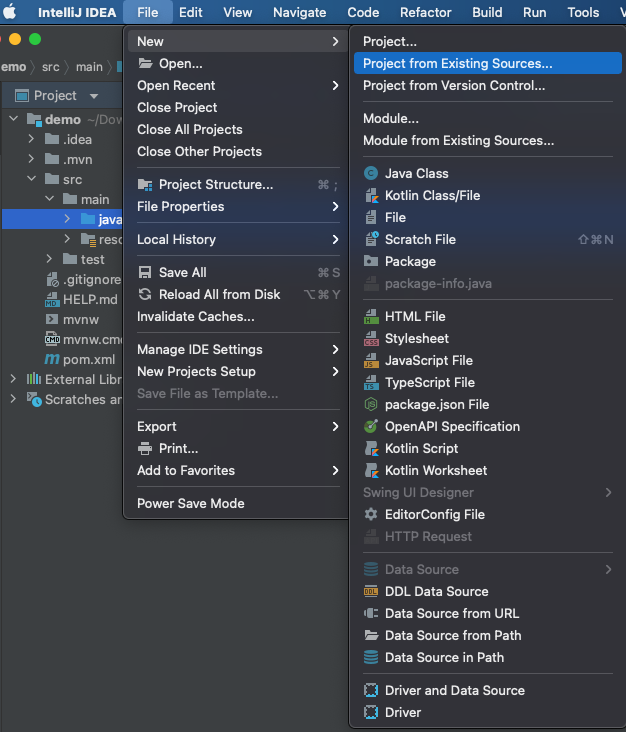Expand Scratches and Consoles node arrow
626x732 pixels.
pos(13,399)
